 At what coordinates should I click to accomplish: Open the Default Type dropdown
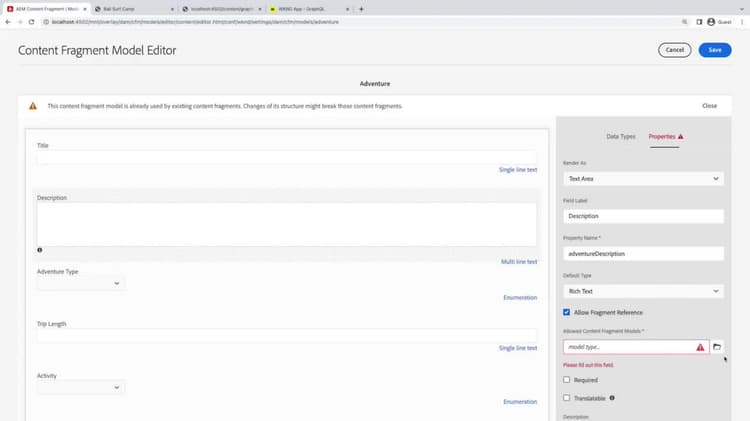(x=643, y=291)
